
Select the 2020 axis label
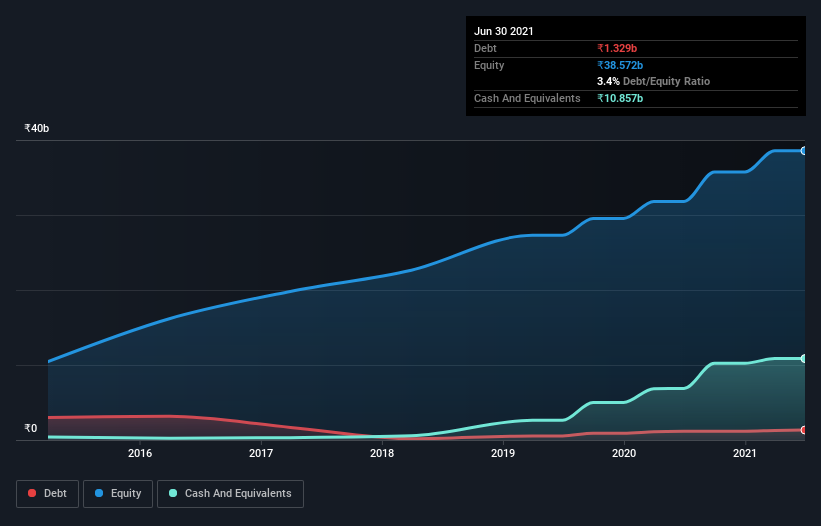[x=624, y=453]
